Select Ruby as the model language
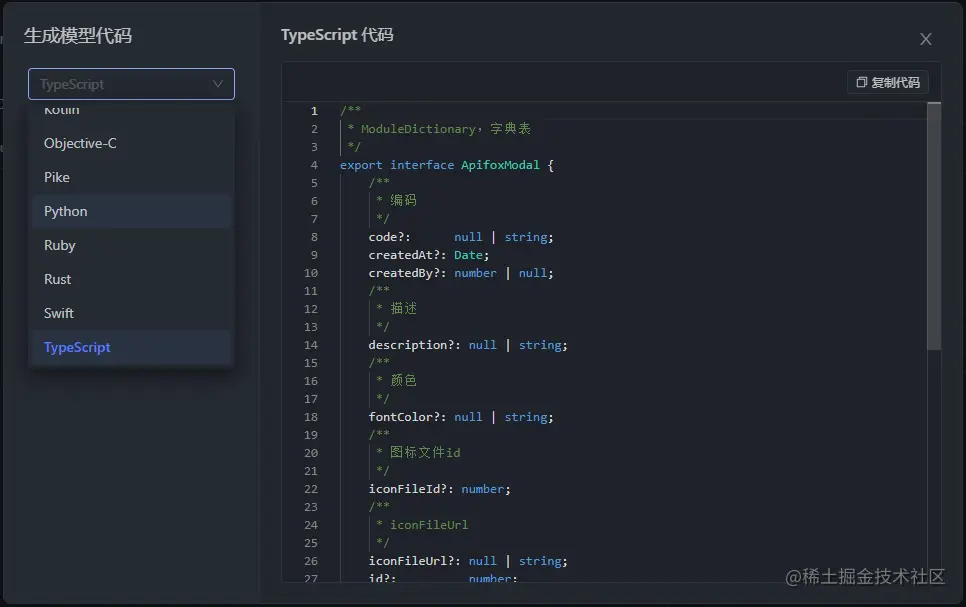The image size is (966, 607). click(x=131, y=245)
